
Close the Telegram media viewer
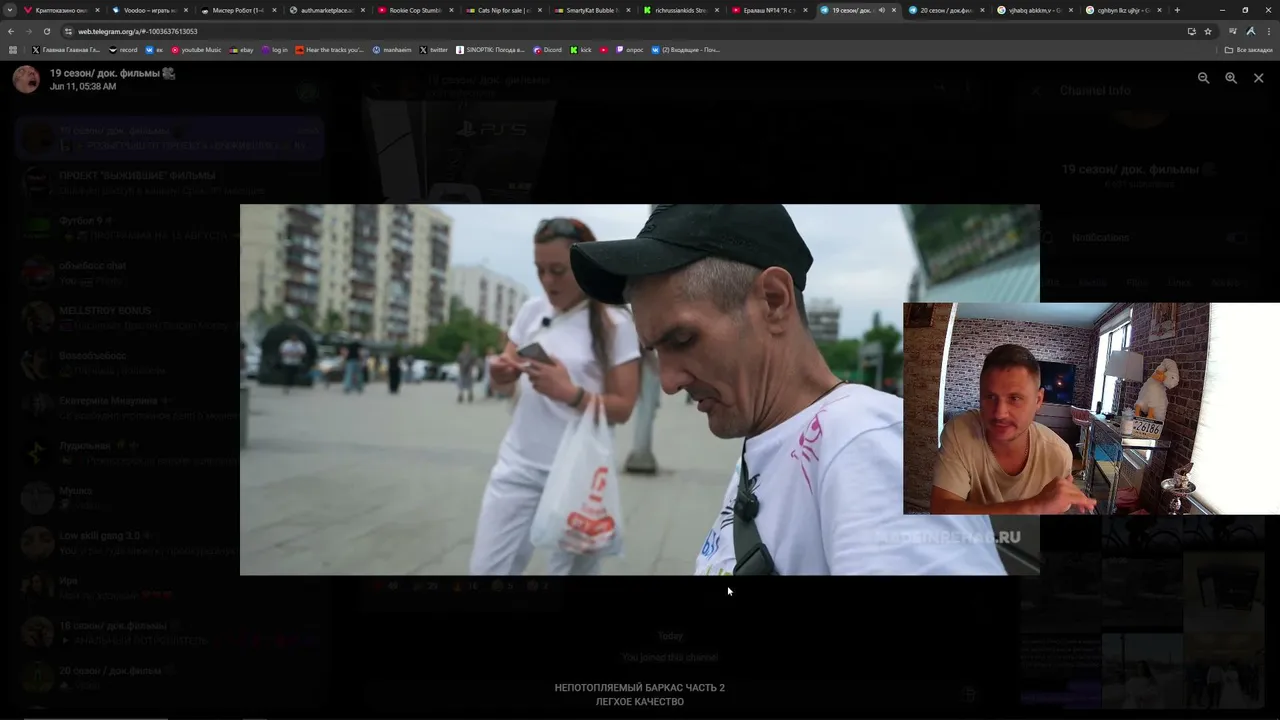(x=1258, y=78)
